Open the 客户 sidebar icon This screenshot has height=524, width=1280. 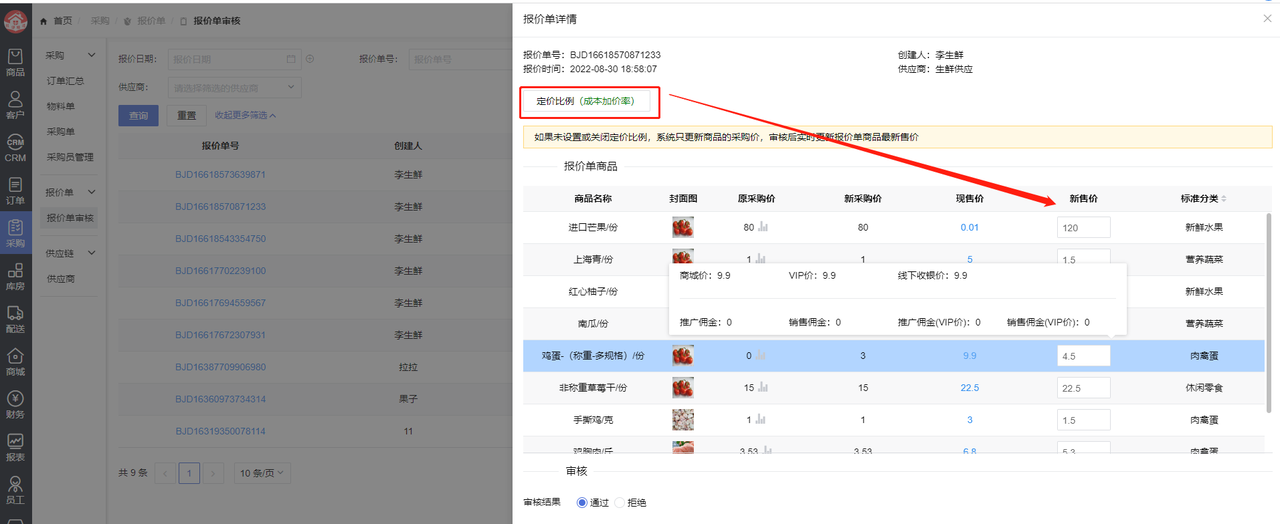pyautogui.click(x=15, y=105)
